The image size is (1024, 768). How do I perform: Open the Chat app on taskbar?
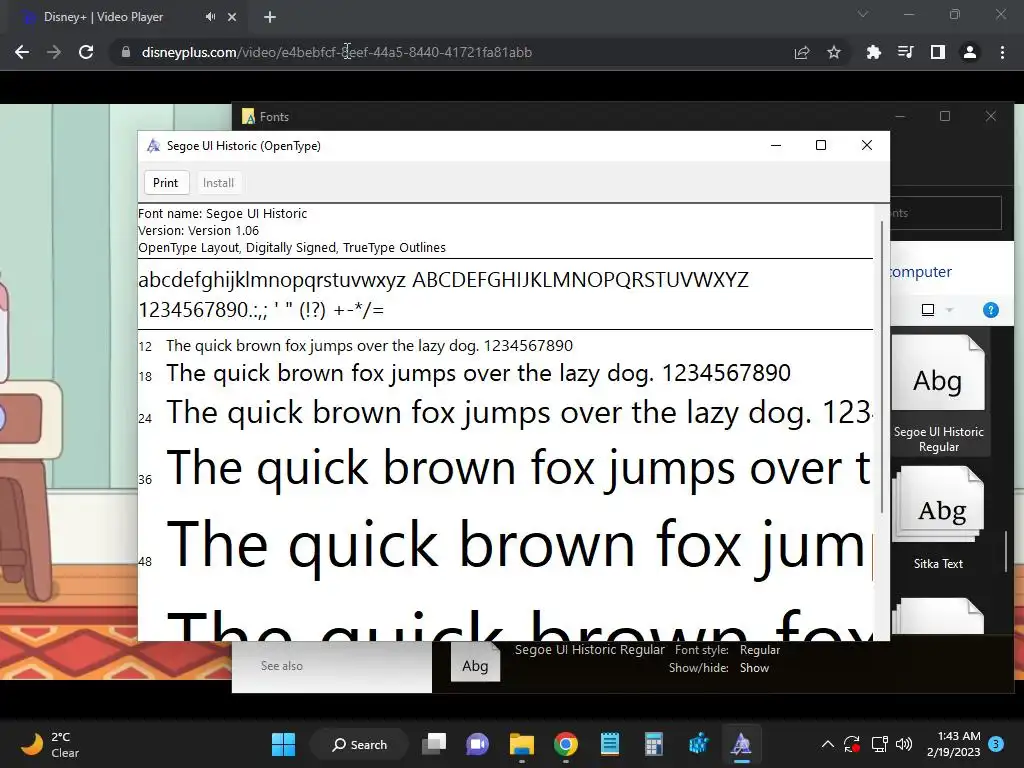[477, 744]
